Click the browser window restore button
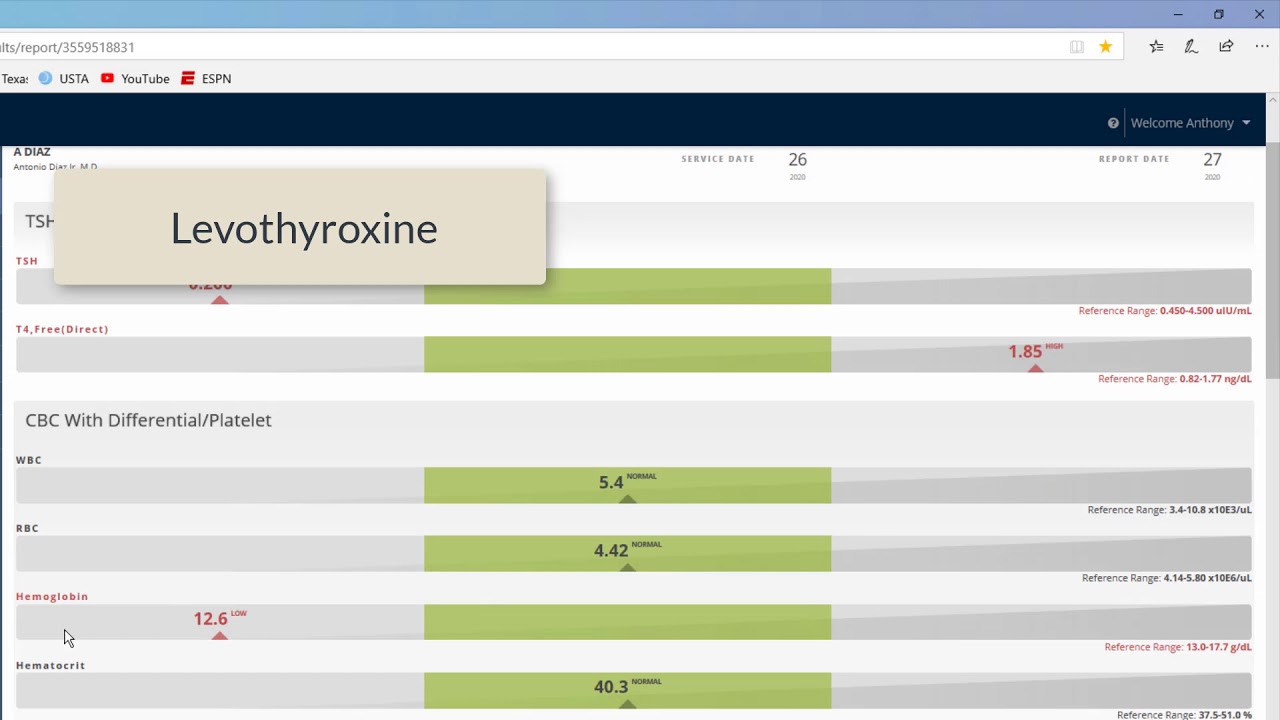The image size is (1280, 720). (x=1218, y=14)
